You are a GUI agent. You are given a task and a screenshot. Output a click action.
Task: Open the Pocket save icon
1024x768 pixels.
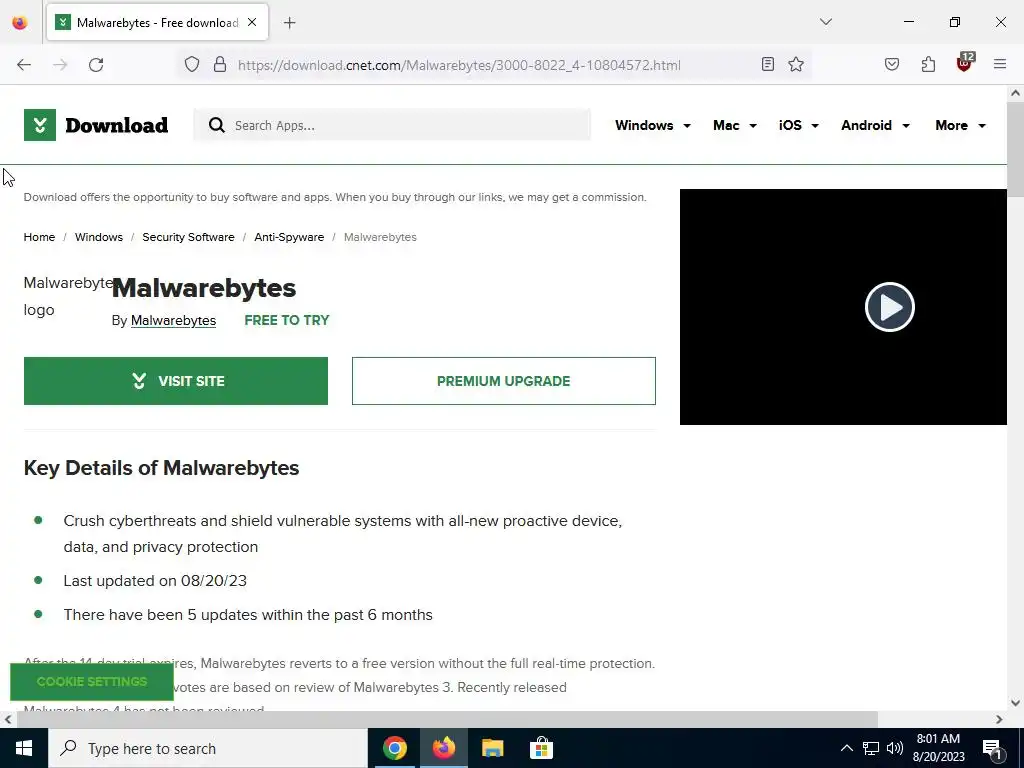point(892,64)
